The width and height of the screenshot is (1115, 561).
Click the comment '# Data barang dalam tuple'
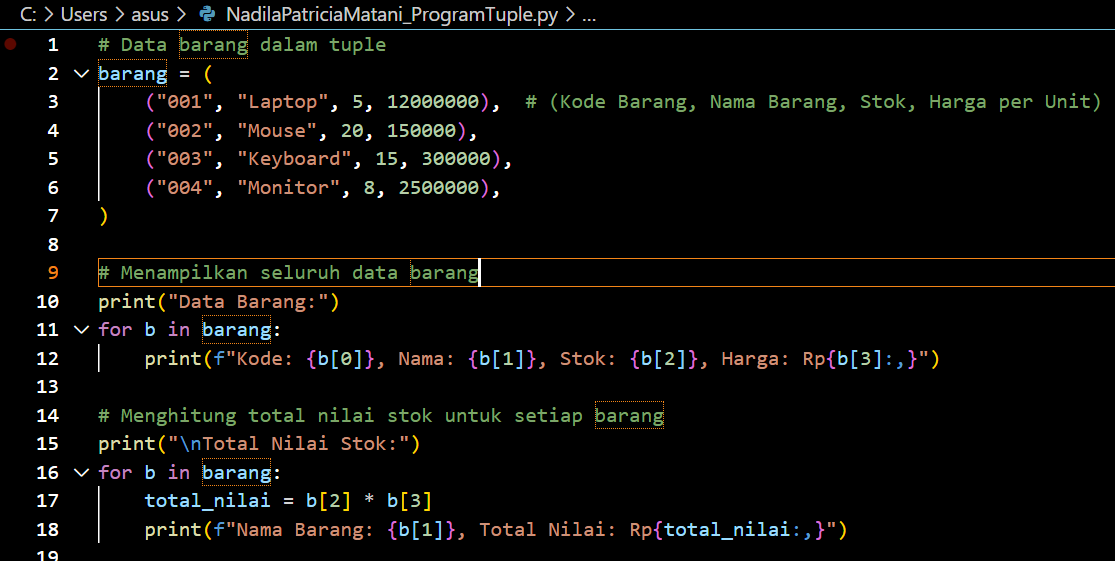tap(242, 45)
